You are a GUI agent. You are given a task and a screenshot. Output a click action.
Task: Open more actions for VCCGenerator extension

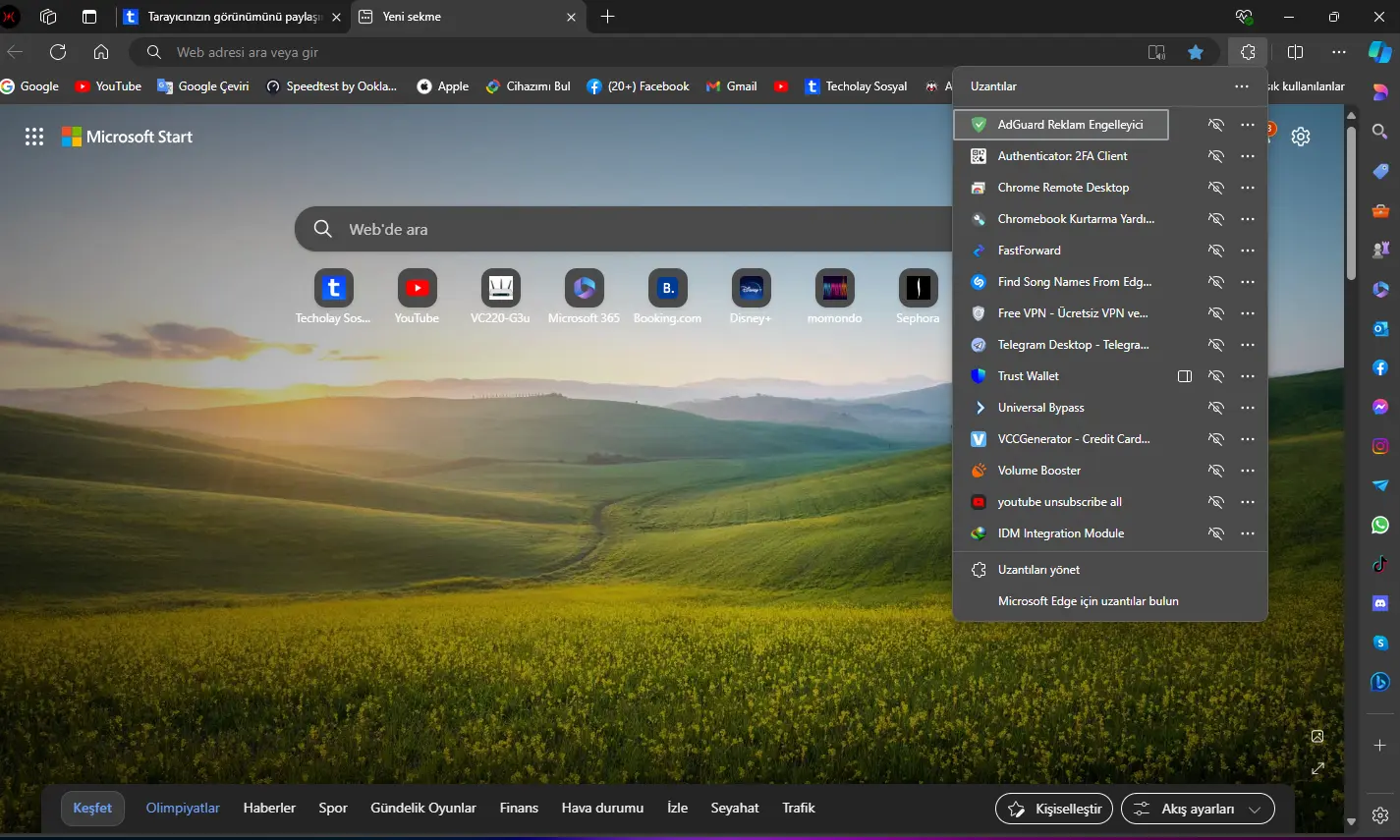pyautogui.click(x=1248, y=439)
